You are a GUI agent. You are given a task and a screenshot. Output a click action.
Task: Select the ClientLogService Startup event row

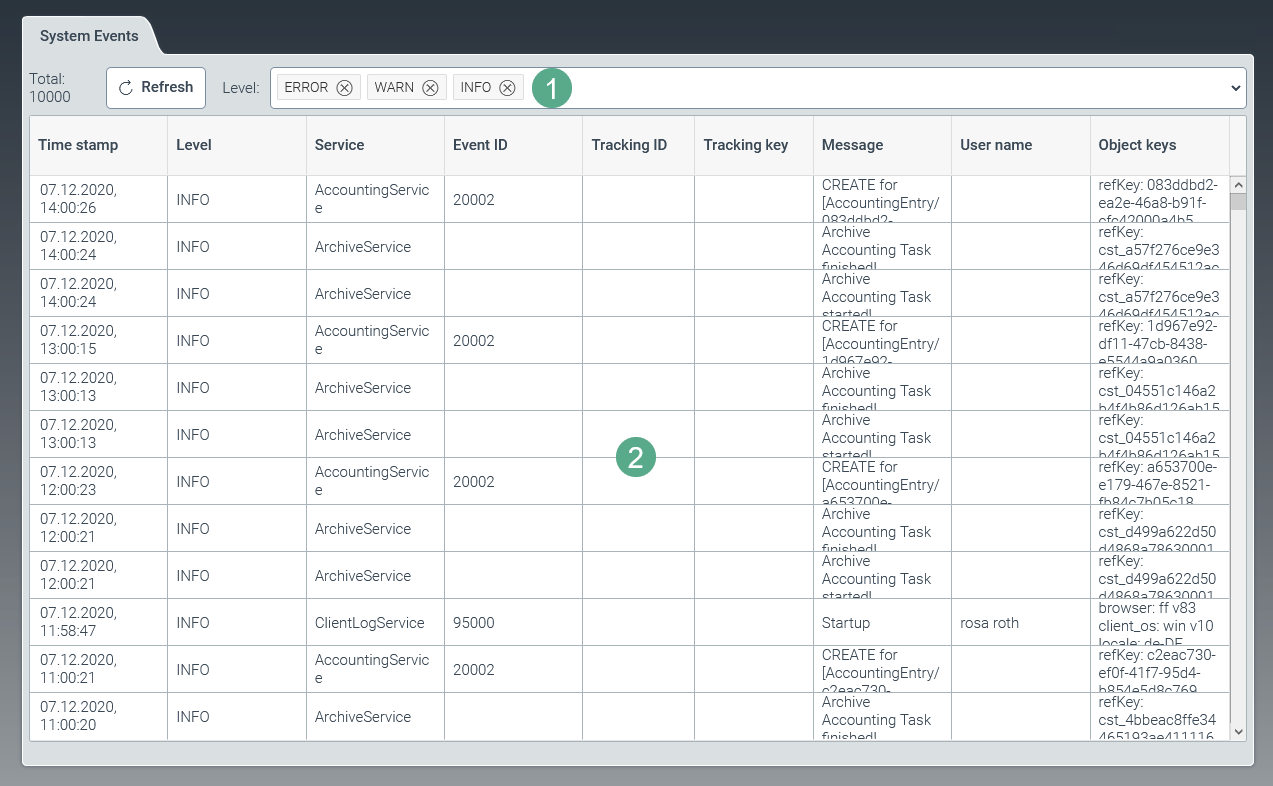369,623
